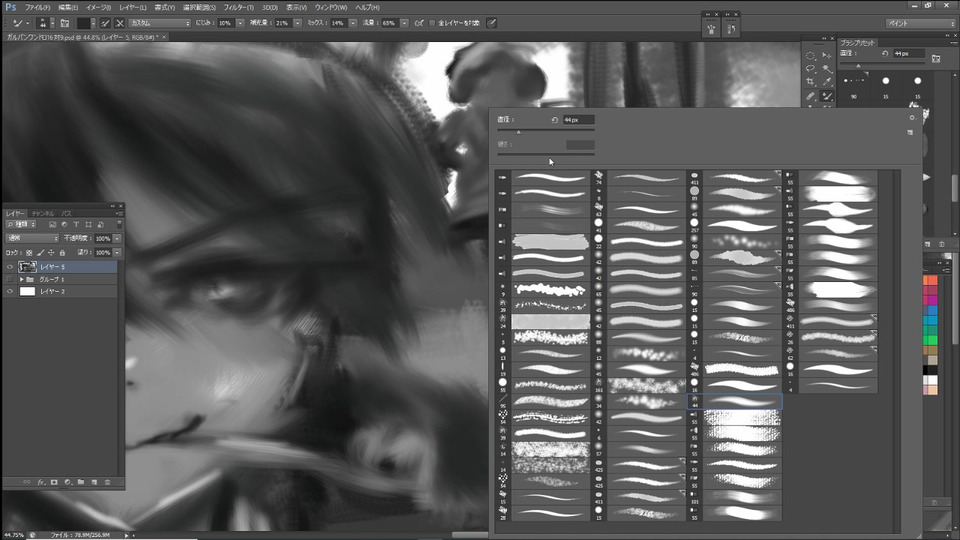
Task: Open the layer opacity 100% dropdown
Action: click(117, 238)
